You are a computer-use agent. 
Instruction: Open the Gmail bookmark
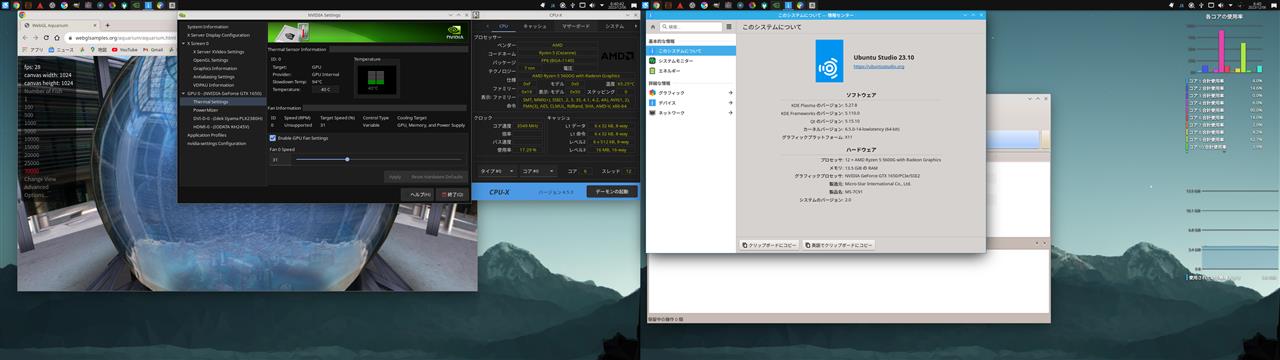[152, 49]
